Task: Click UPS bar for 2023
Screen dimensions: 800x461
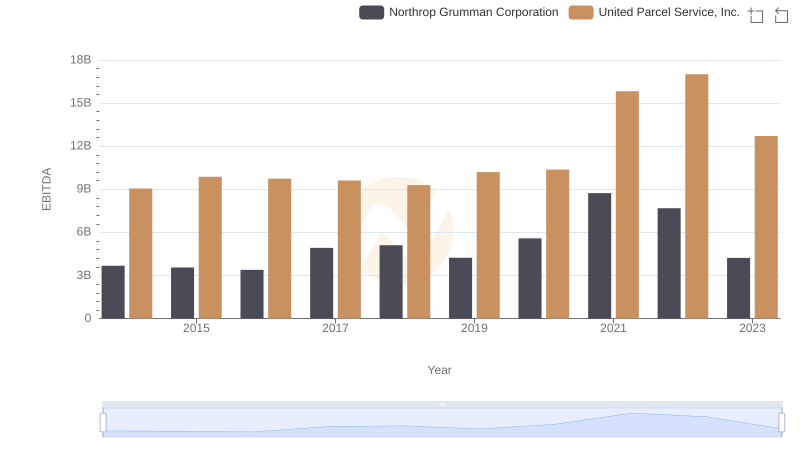Action: [x=766, y=227]
